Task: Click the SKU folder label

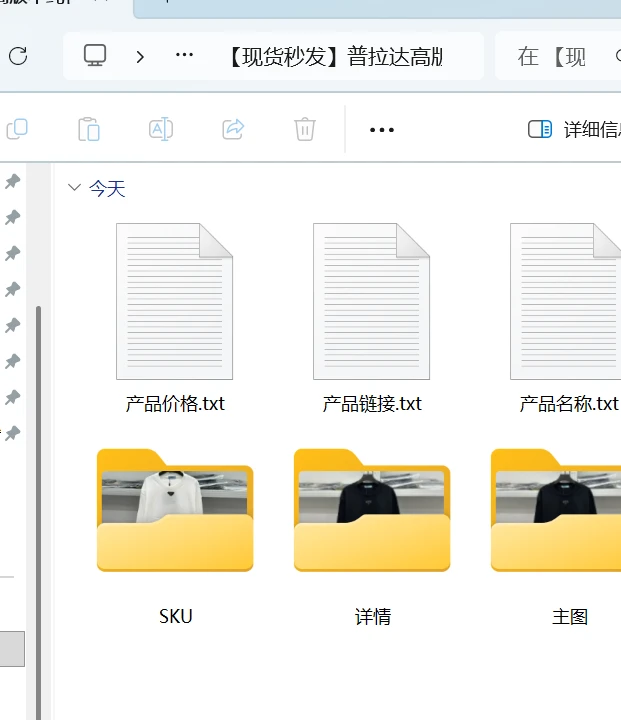Action: [x=175, y=616]
